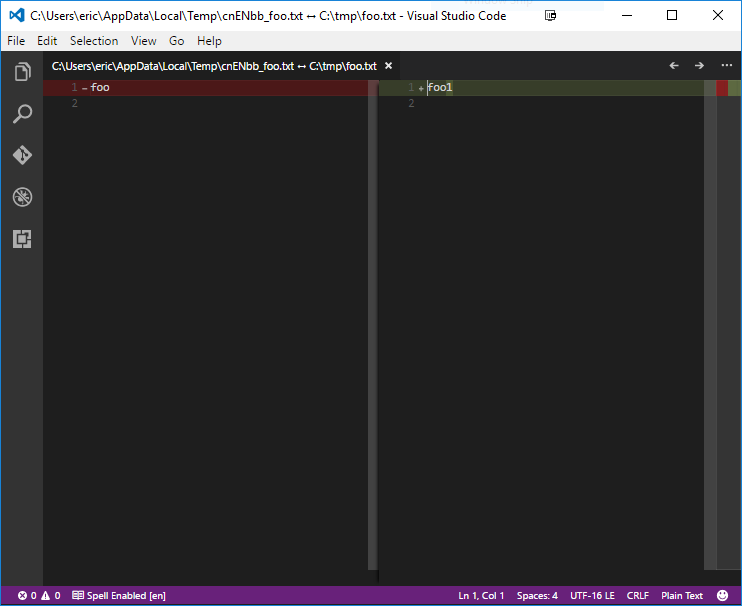The height and width of the screenshot is (606, 742).
Task: Send feedback via smiley icon
Action: (722, 596)
